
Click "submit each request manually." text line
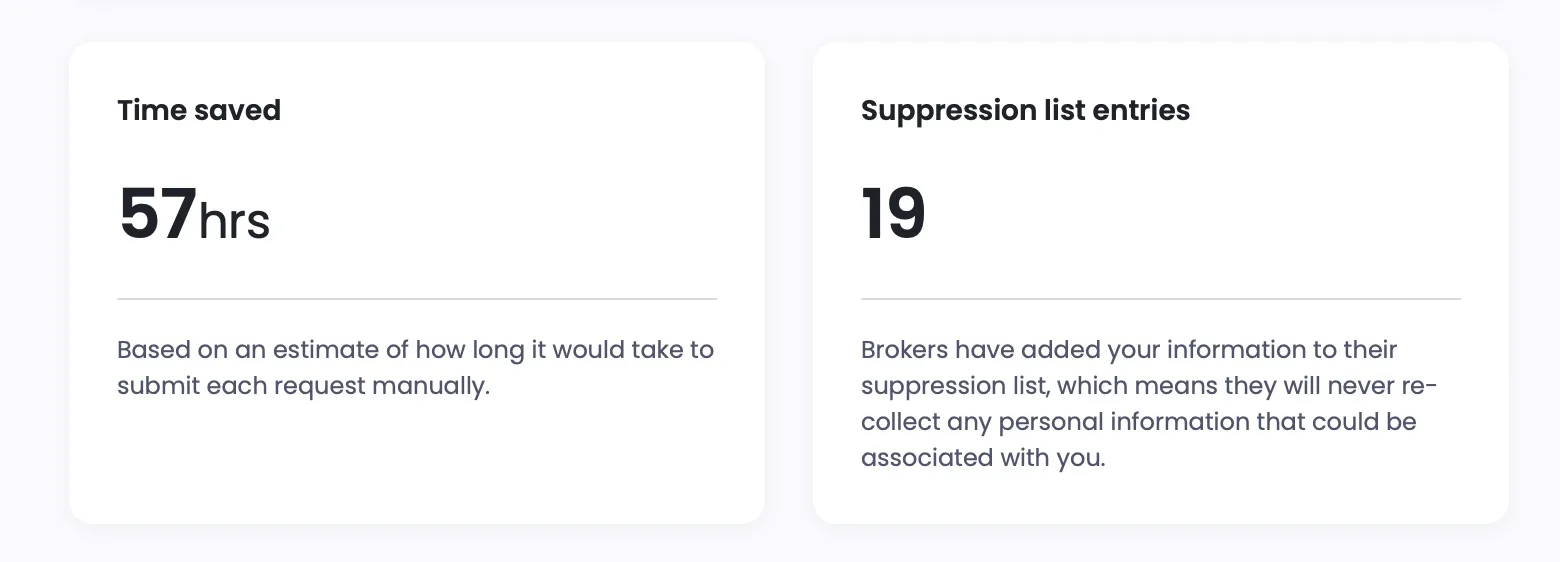(x=303, y=386)
